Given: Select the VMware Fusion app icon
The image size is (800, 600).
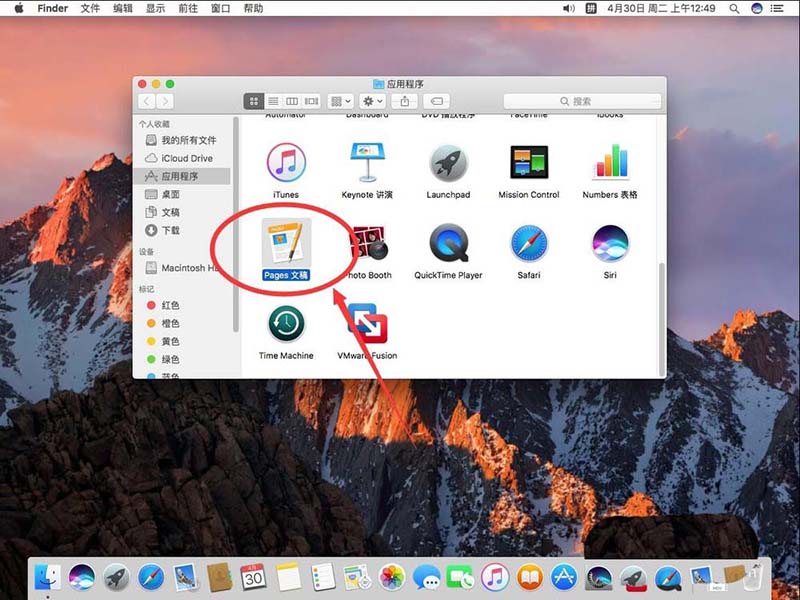Looking at the screenshot, I should [367, 323].
